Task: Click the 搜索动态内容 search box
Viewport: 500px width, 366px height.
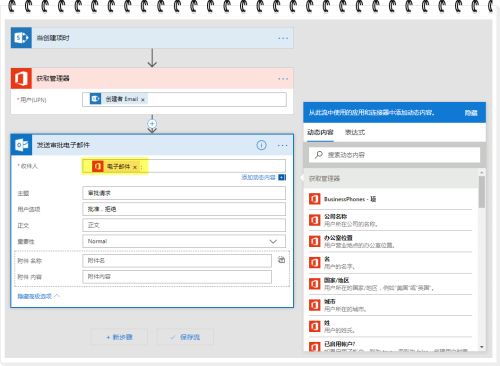Action: (x=394, y=155)
